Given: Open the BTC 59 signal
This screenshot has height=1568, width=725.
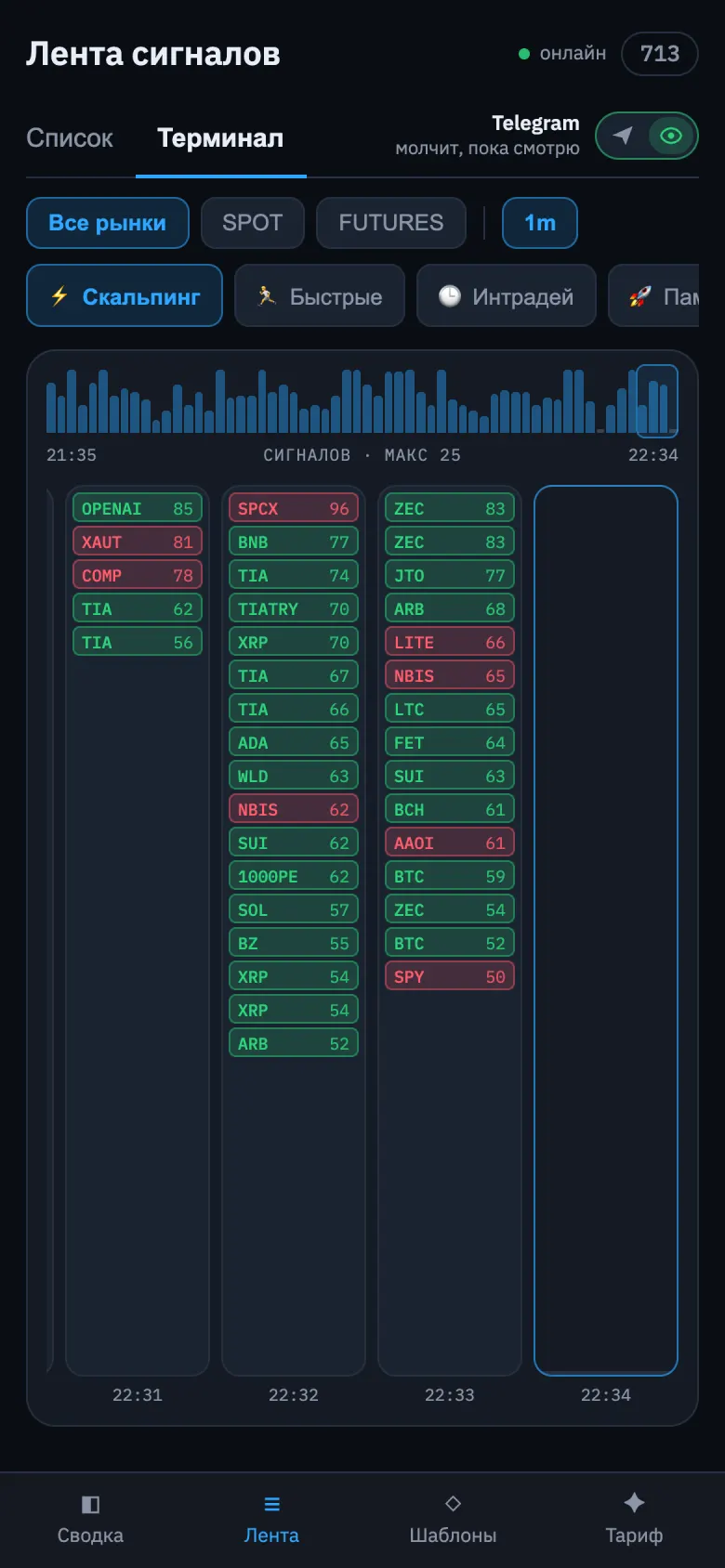Looking at the screenshot, I should point(450,876).
